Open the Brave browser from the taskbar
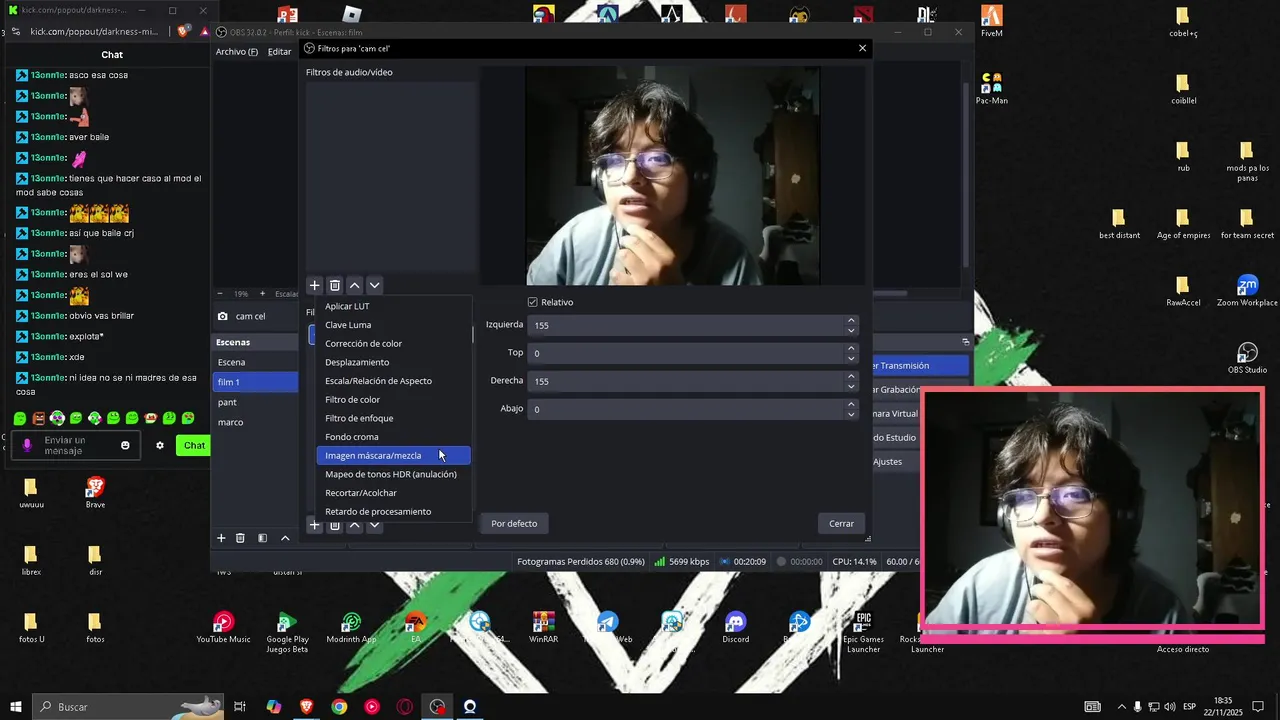This screenshot has width=1280, height=720. coord(306,707)
